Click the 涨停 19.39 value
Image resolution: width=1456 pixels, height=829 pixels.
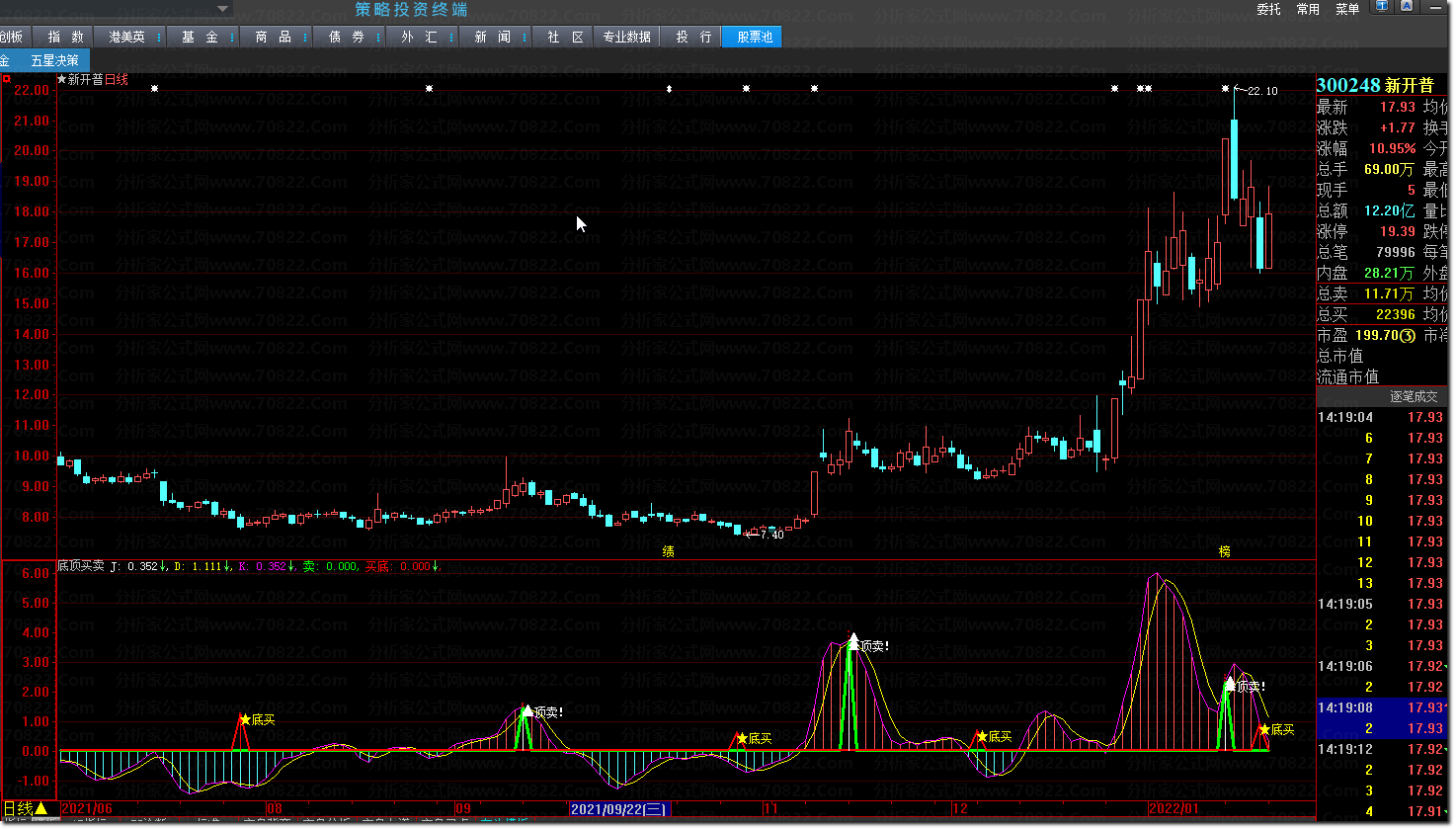(x=1398, y=231)
